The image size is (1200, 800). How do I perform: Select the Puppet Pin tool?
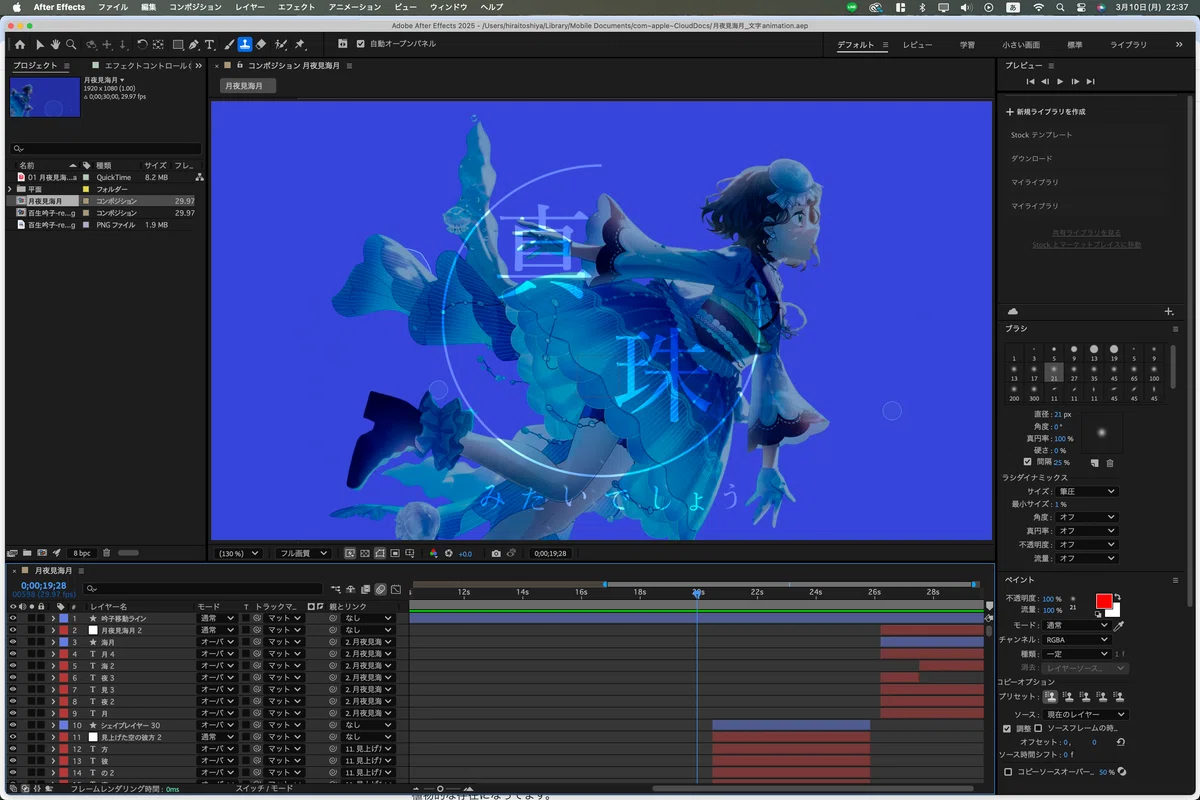point(300,45)
